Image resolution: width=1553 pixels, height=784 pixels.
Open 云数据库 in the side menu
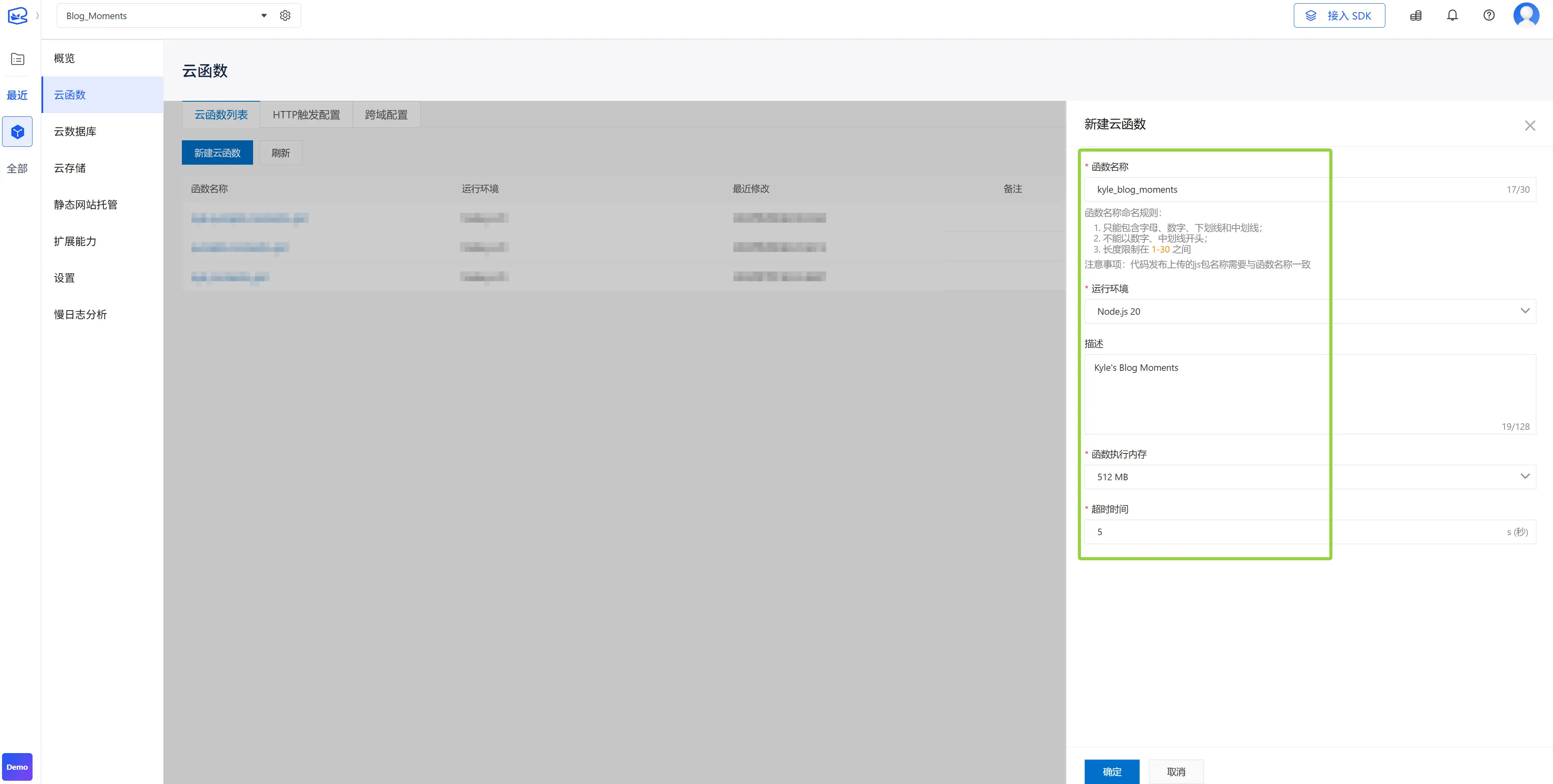[75, 131]
